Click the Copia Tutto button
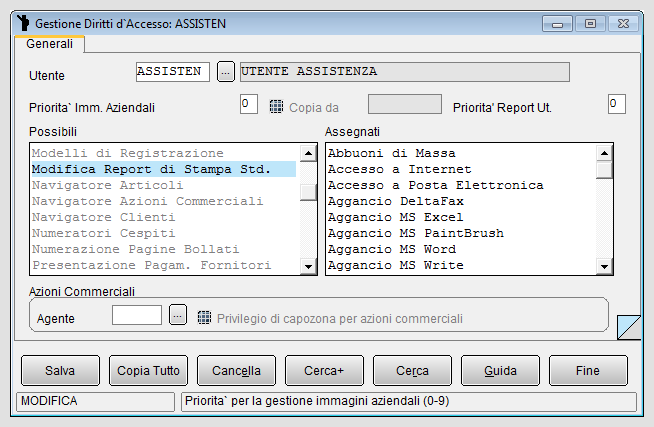This screenshot has height=427, width=654. [x=148, y=370]
